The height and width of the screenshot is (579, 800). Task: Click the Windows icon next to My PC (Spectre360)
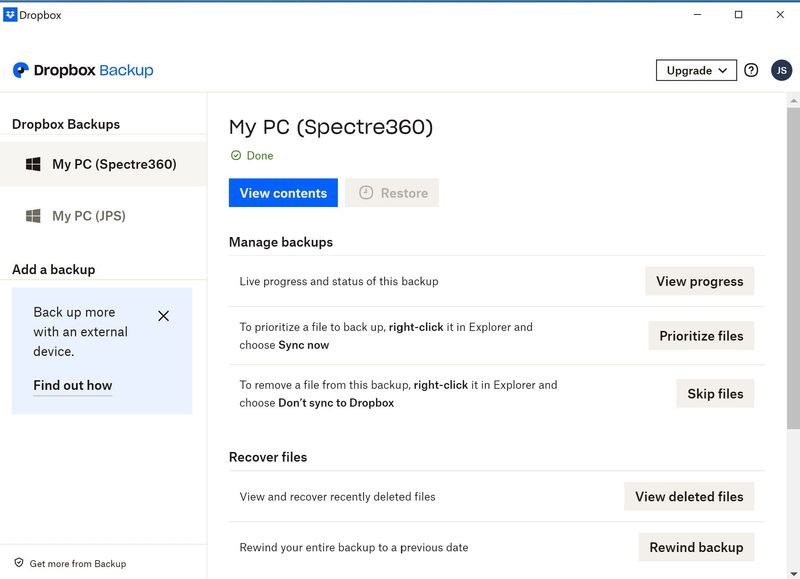pyautogui.click(x=33, y=164)
